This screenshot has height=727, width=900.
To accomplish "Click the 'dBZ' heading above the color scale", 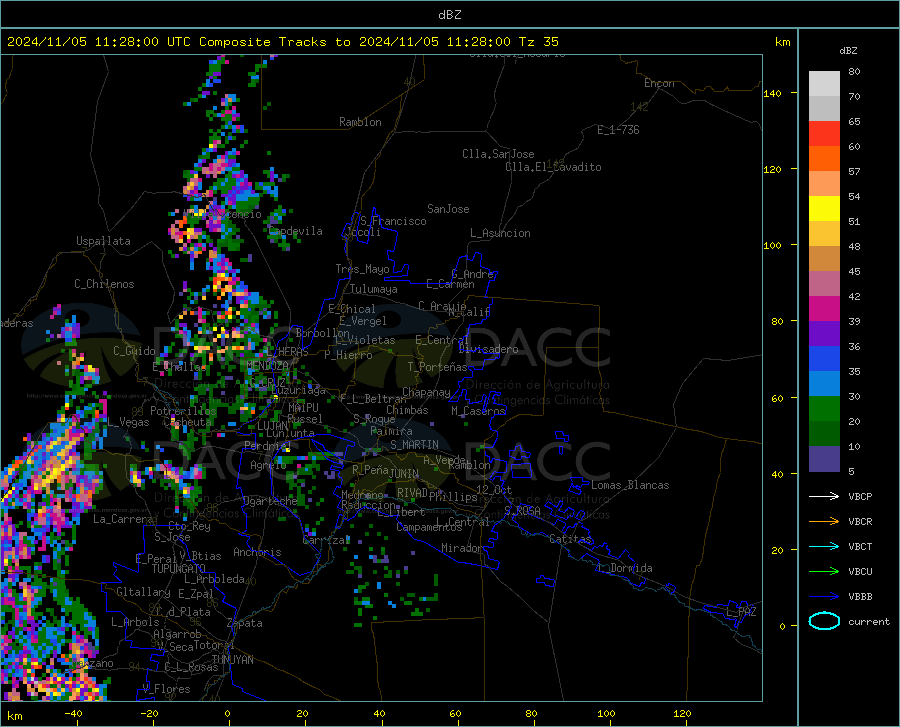I will point(848,50).
